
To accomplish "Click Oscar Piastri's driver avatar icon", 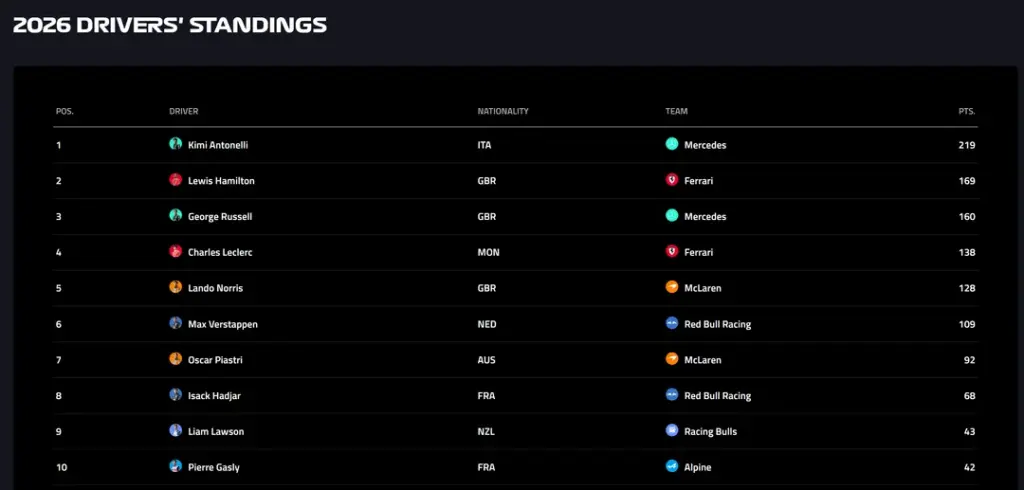I will (x=175, y=359).
